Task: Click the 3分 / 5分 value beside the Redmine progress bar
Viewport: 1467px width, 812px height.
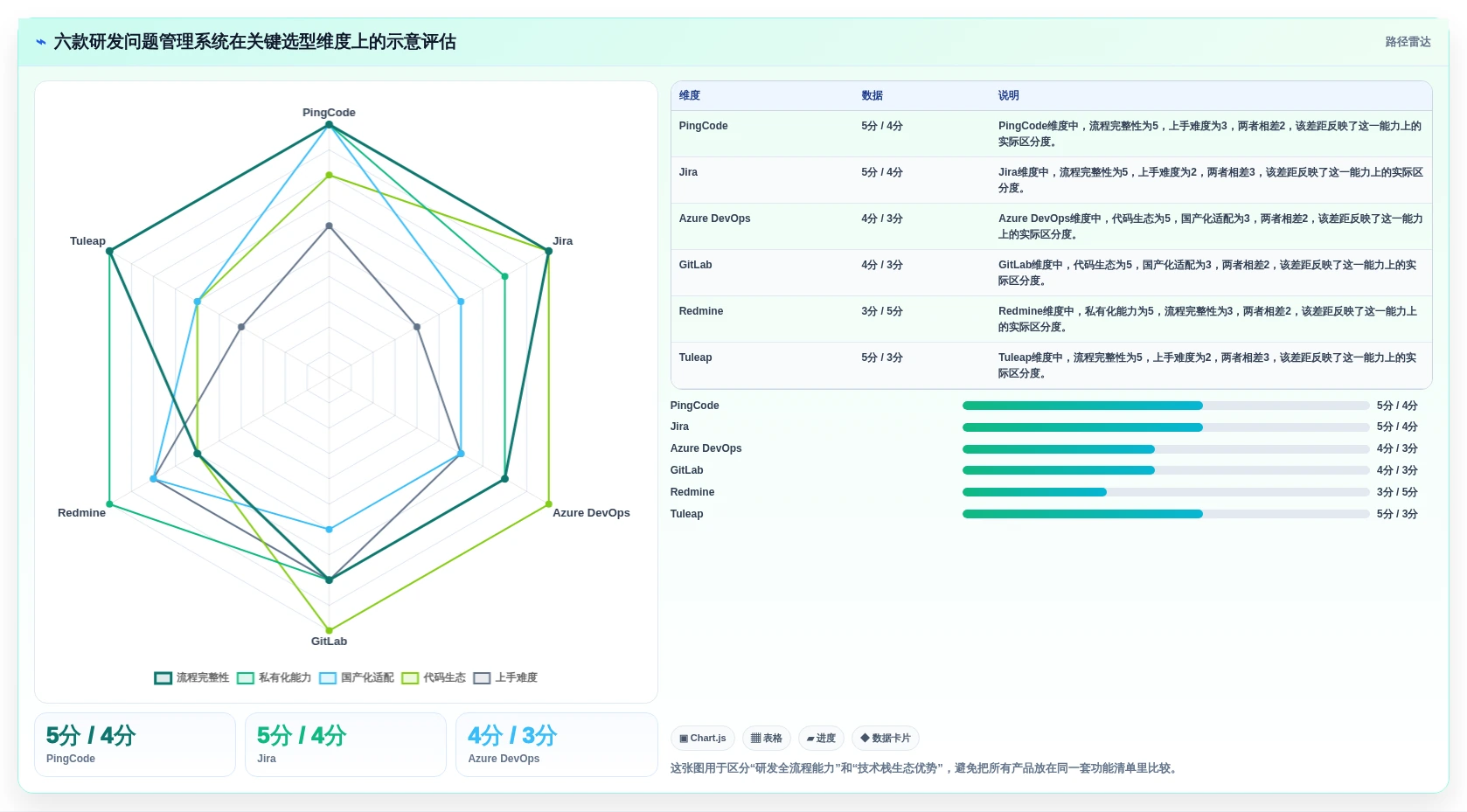Action: (x=1397, y=492)
